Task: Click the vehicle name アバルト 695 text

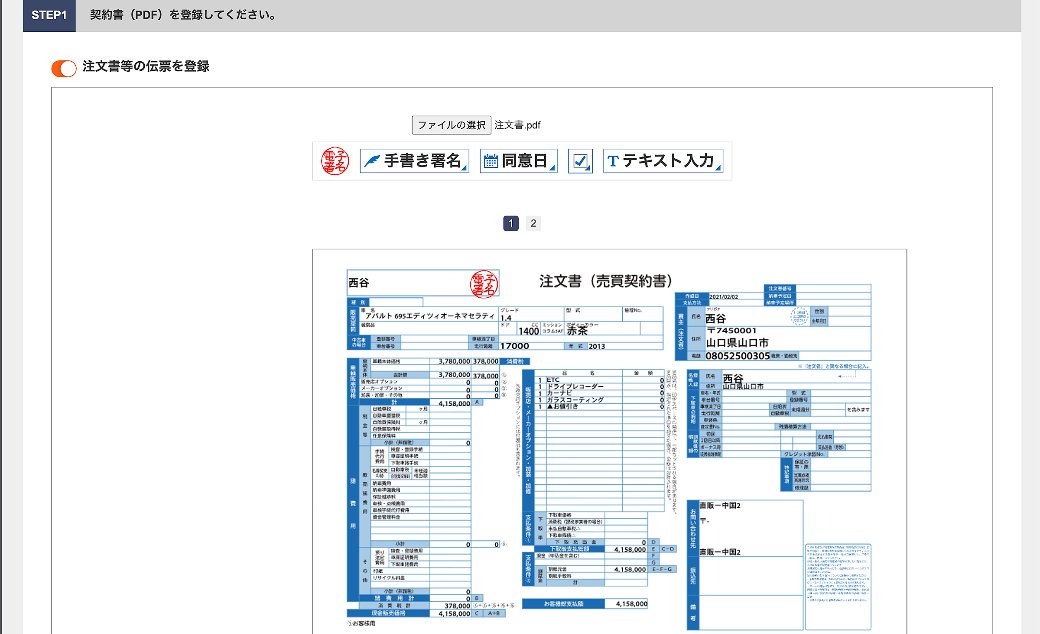Action: [x=430, y=316]
